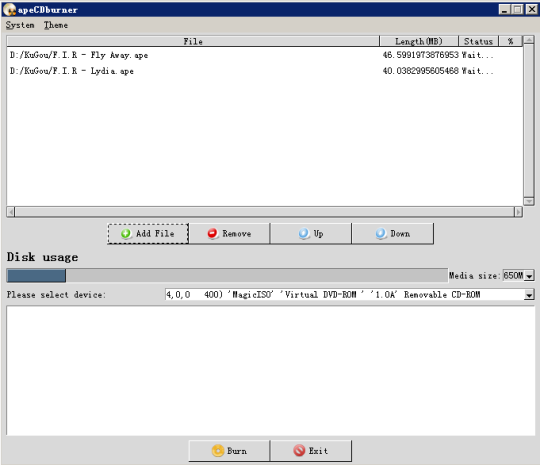Viewport: 540px width, 465px height.
Task: Sort by the Length(MB) column header
Action: pos(419,41)
